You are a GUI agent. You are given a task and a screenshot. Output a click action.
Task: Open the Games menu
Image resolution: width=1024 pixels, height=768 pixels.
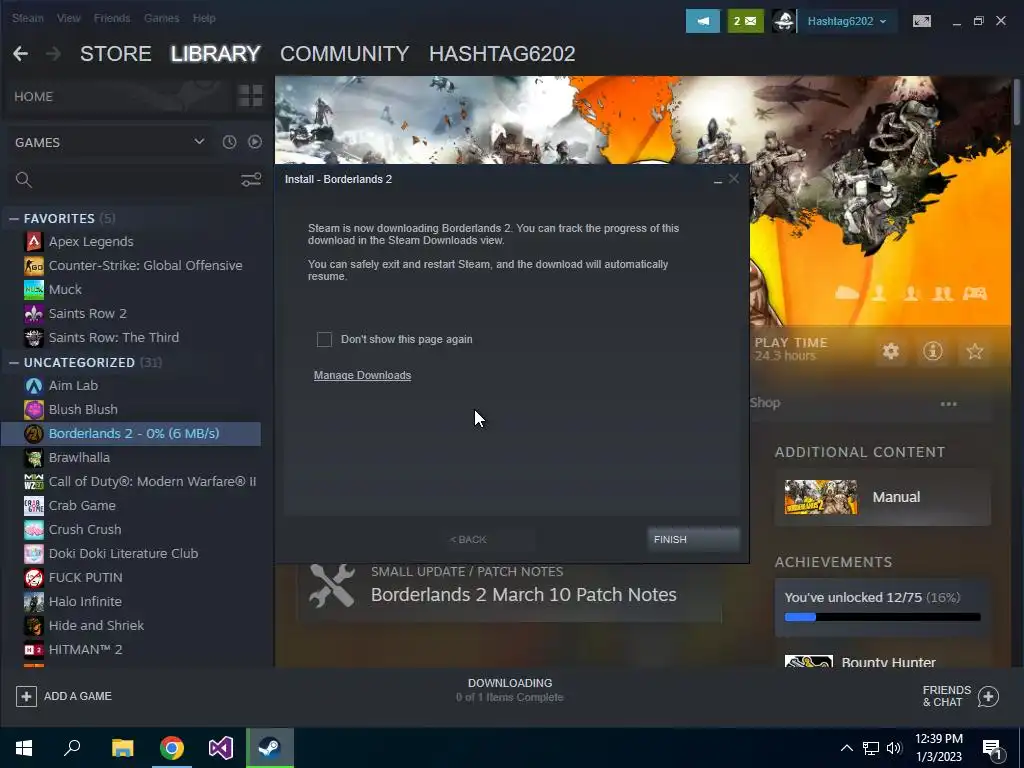click(x=161, y=18)
